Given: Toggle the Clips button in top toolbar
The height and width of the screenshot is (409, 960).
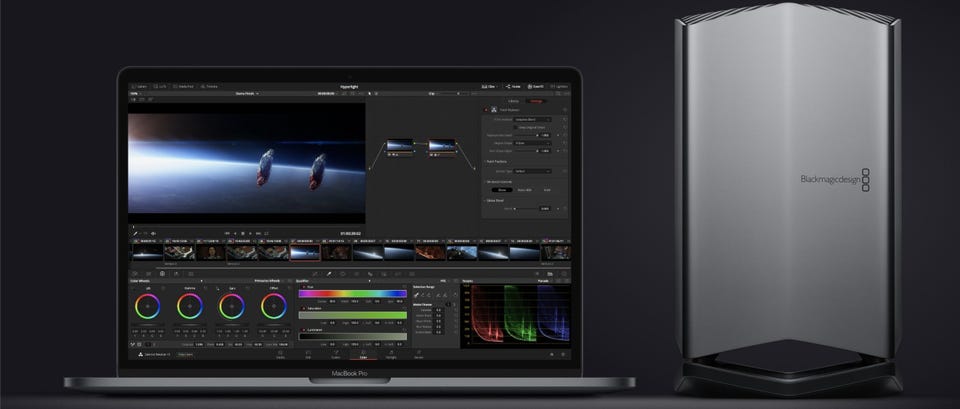Looking at the screenshot, I should (490, 86).
